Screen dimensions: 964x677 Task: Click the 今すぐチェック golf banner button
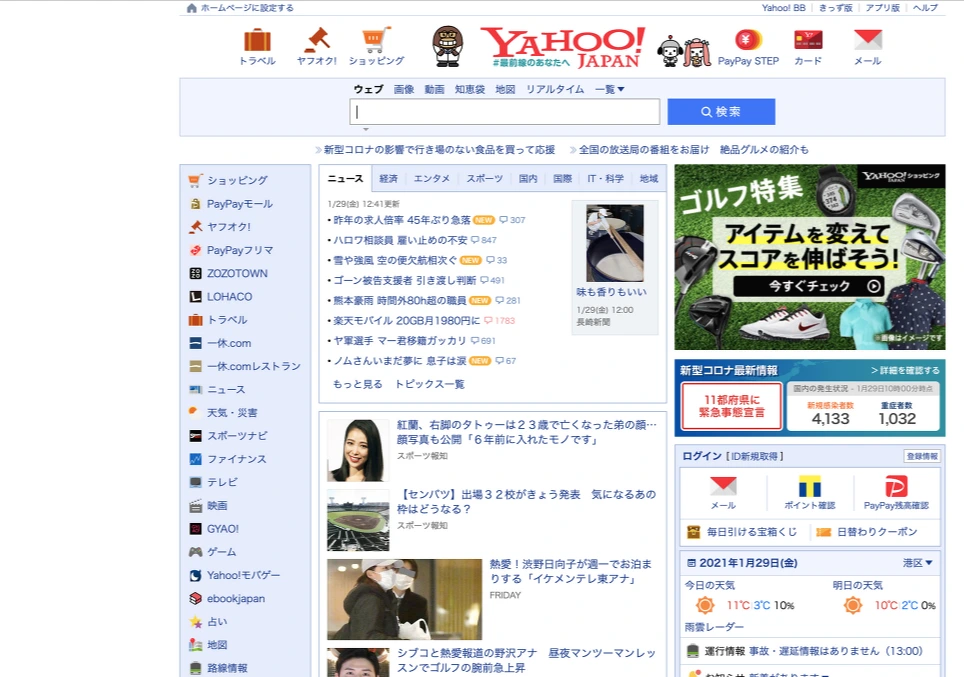[x=808, y=286]
